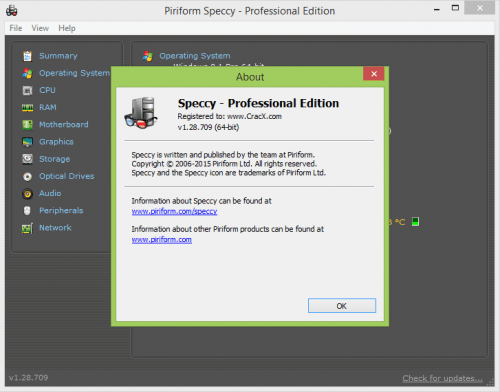Click the Storage hard drive icon
This screenshot has width=500, height=392.
pos(27,159)
